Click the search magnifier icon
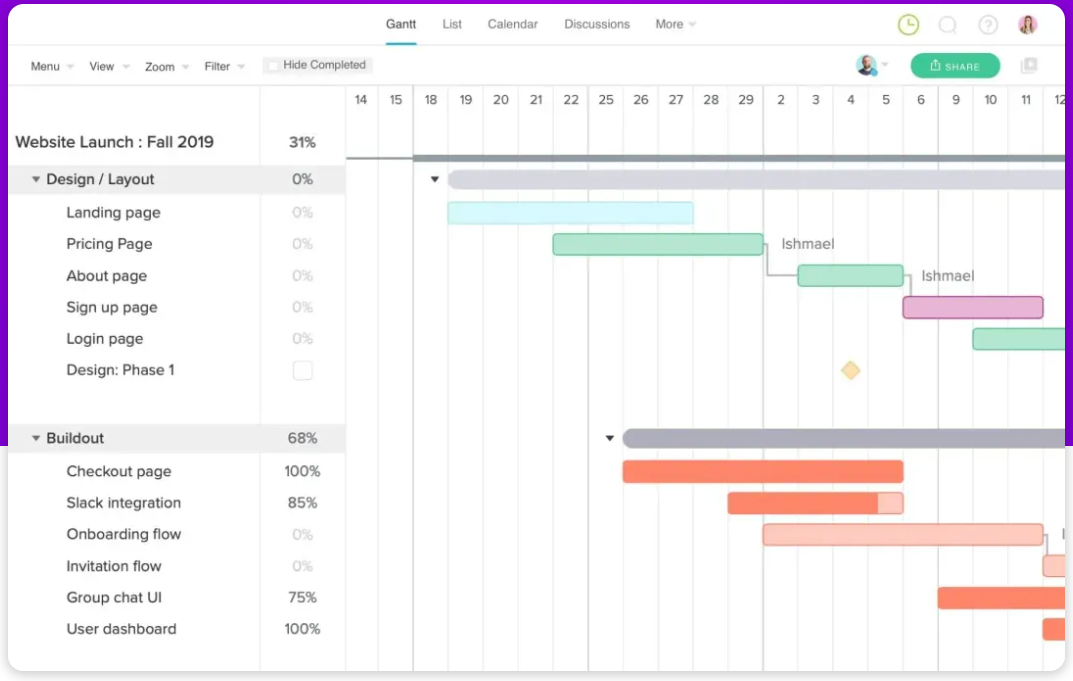Image resolution: width=1073 pixels, height=681 pixels. [x=948, y=24]
